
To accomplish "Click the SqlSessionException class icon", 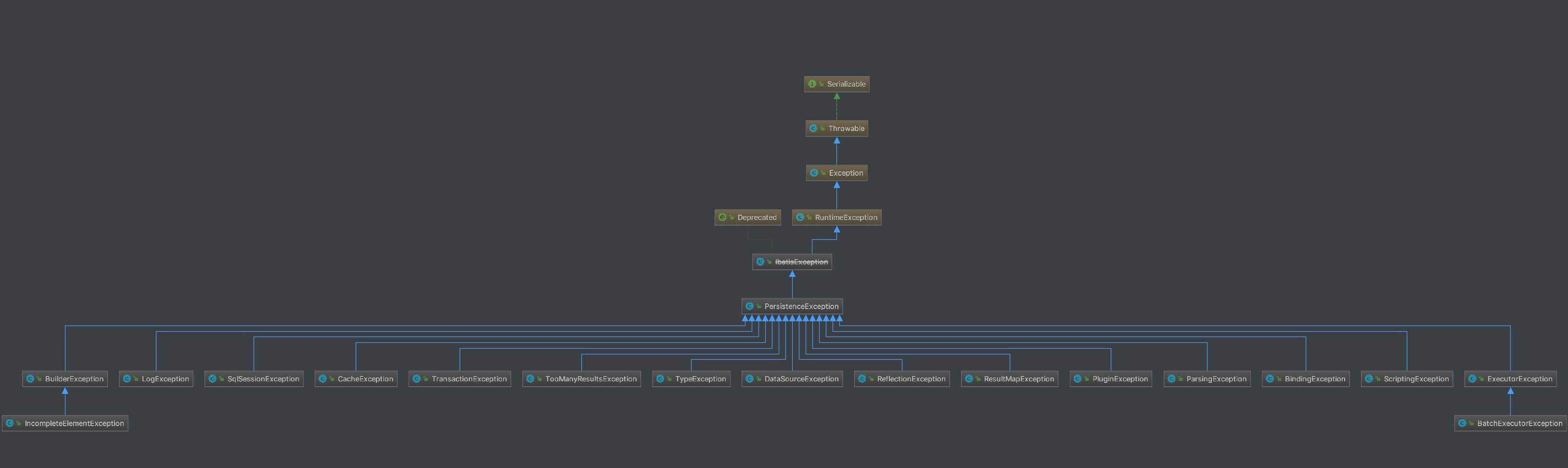I will point(212,378).
